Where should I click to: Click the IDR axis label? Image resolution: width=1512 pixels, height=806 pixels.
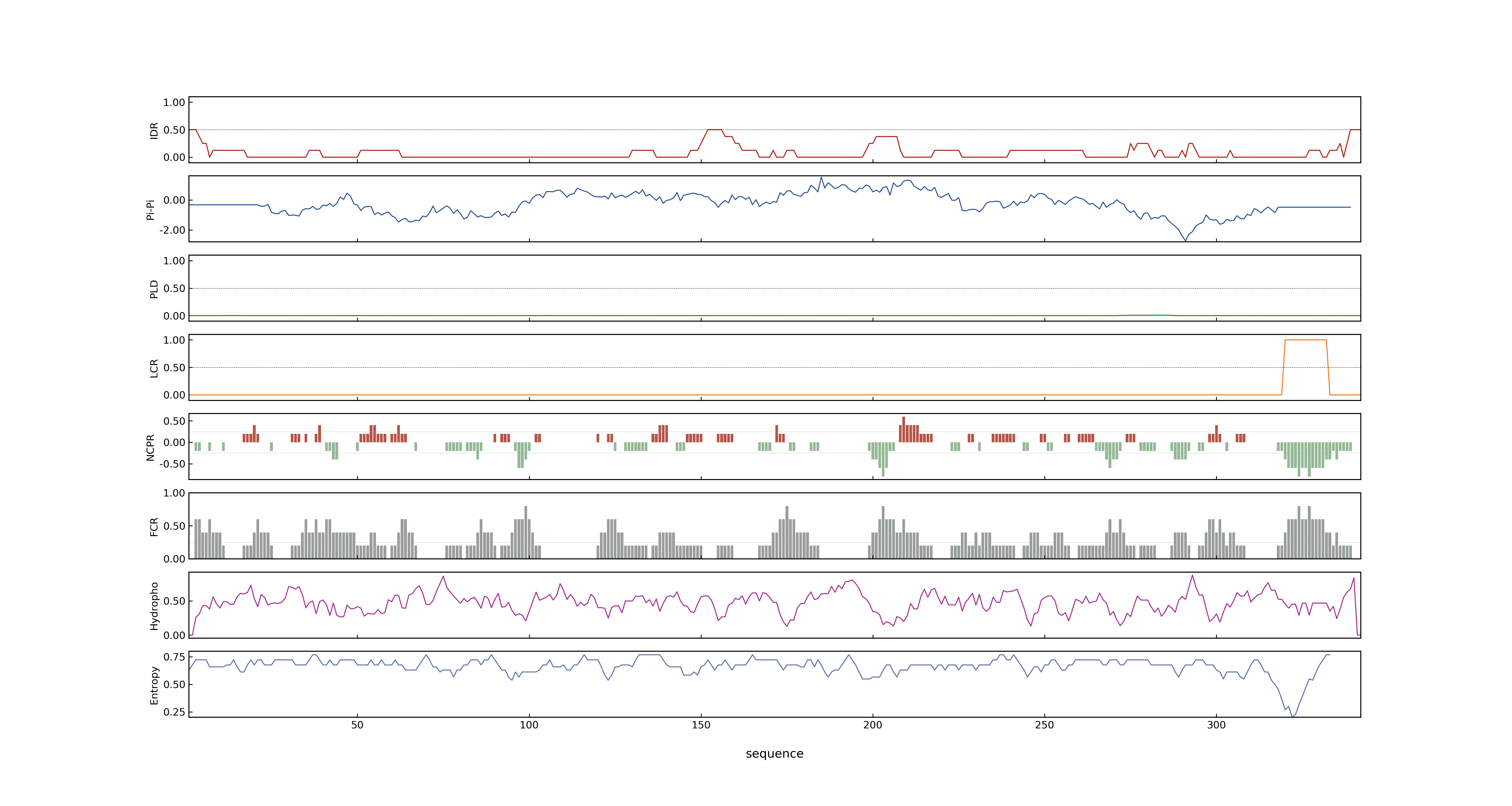click(154, 130)
